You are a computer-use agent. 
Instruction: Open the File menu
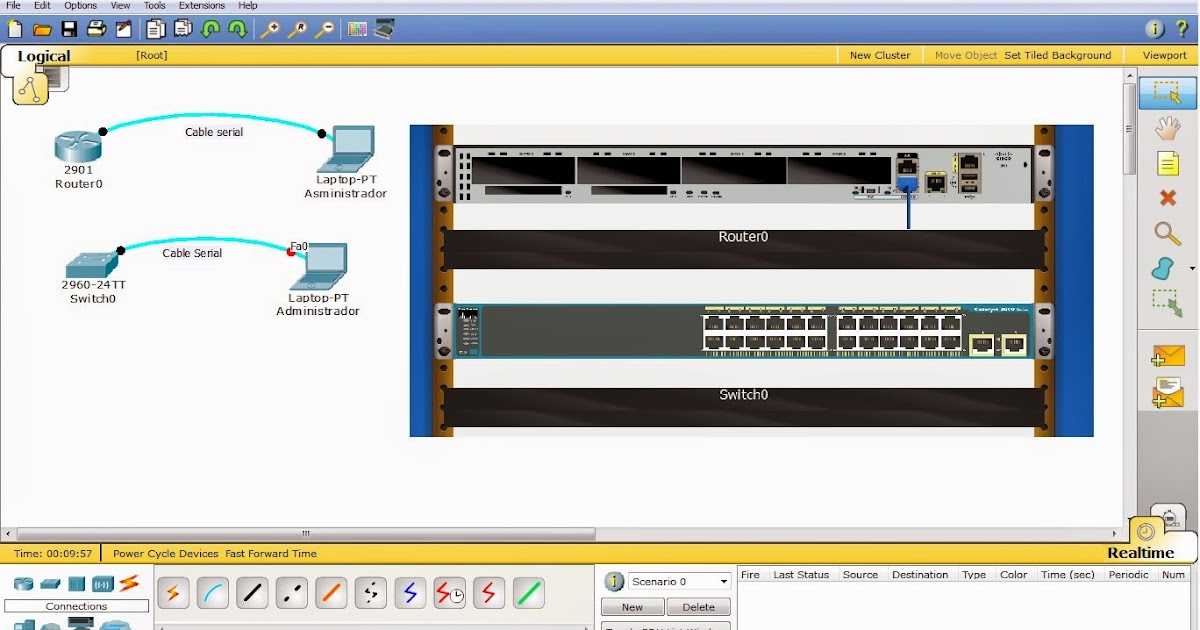[x=13, y=6]
